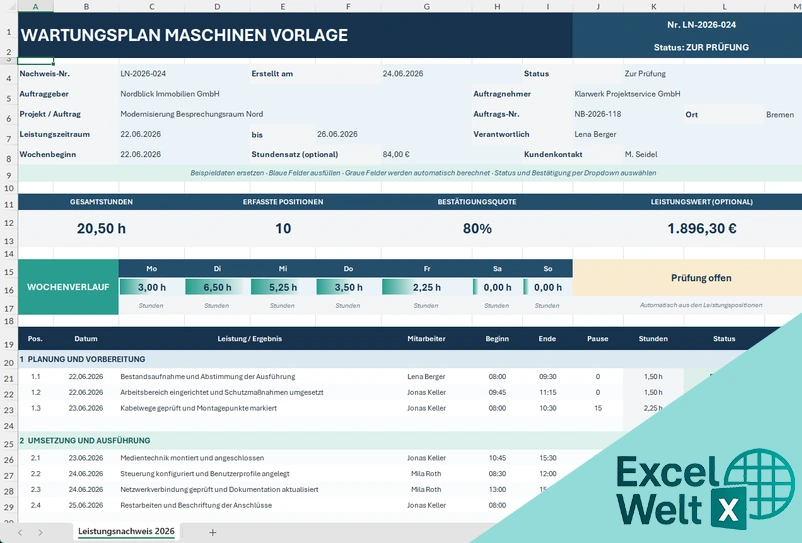Select Mila Roth in position 2.2
802x543 pixels.
[426, 474]
